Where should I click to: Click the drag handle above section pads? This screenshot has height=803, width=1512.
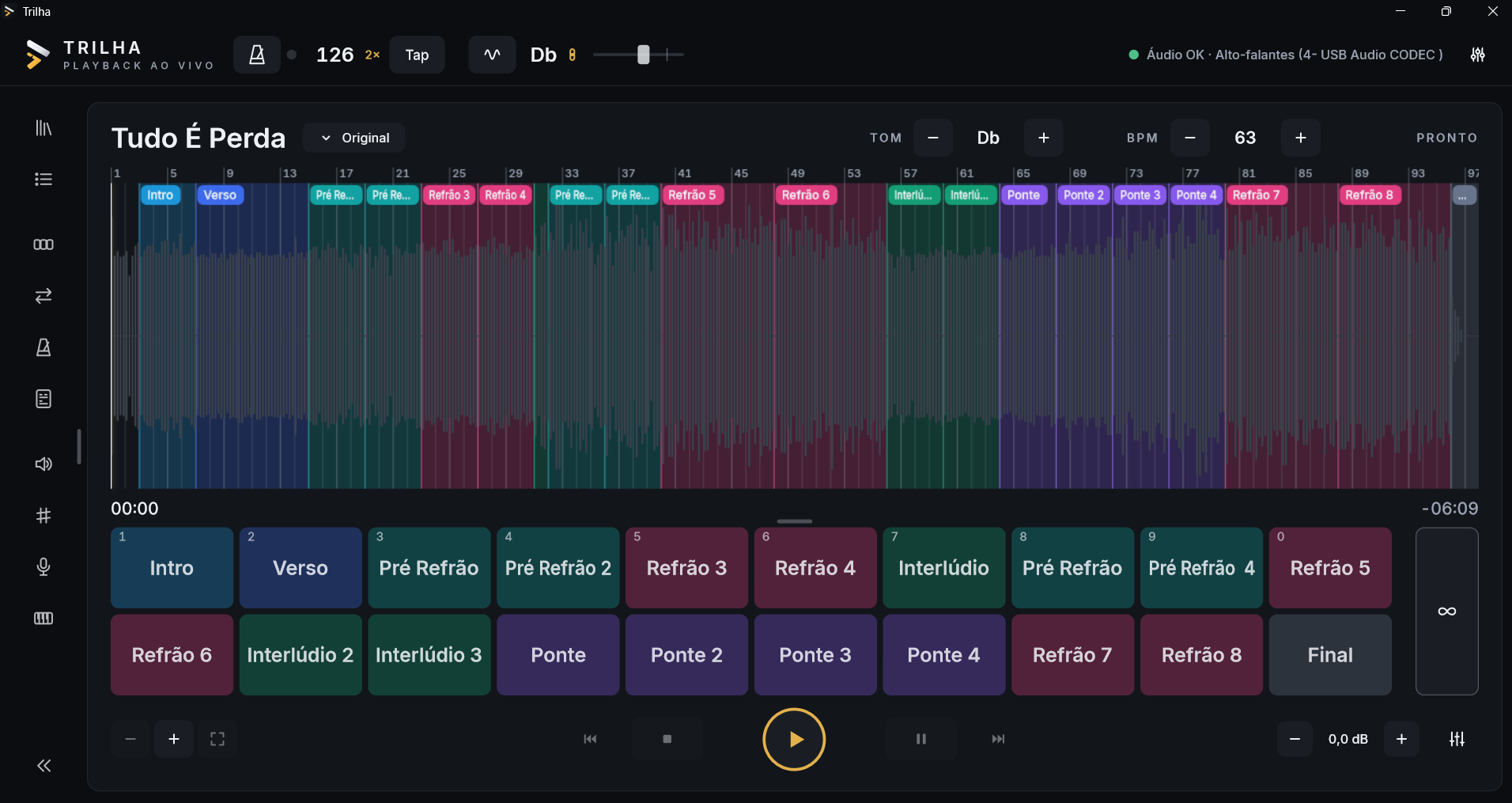[x=795, y=521]
